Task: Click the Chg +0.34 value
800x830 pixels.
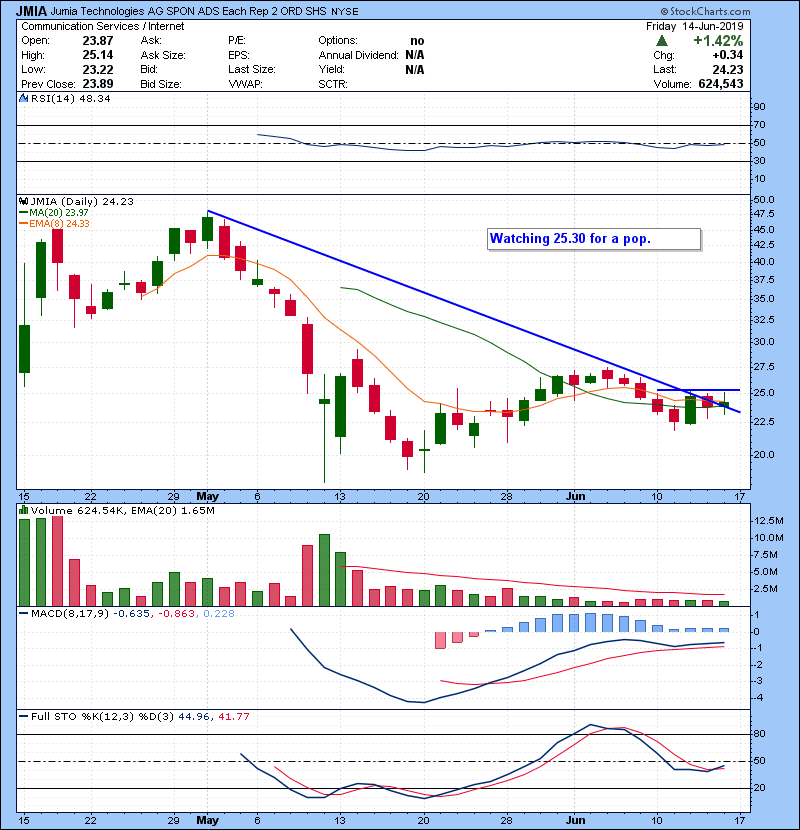Action: tap(727, 55)
